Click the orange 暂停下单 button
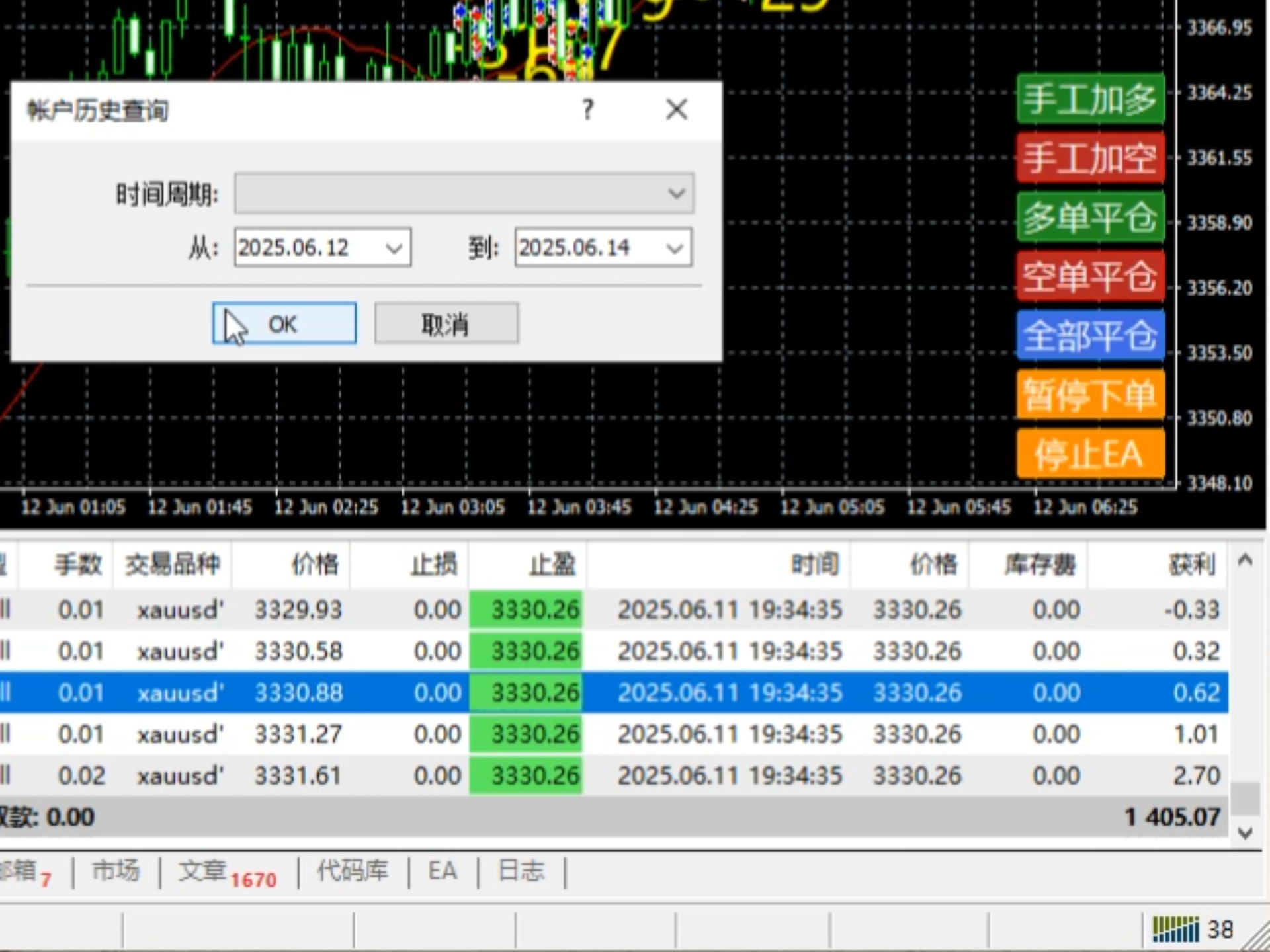This screenshot has height=952, width=1270. coord(1090,395)
